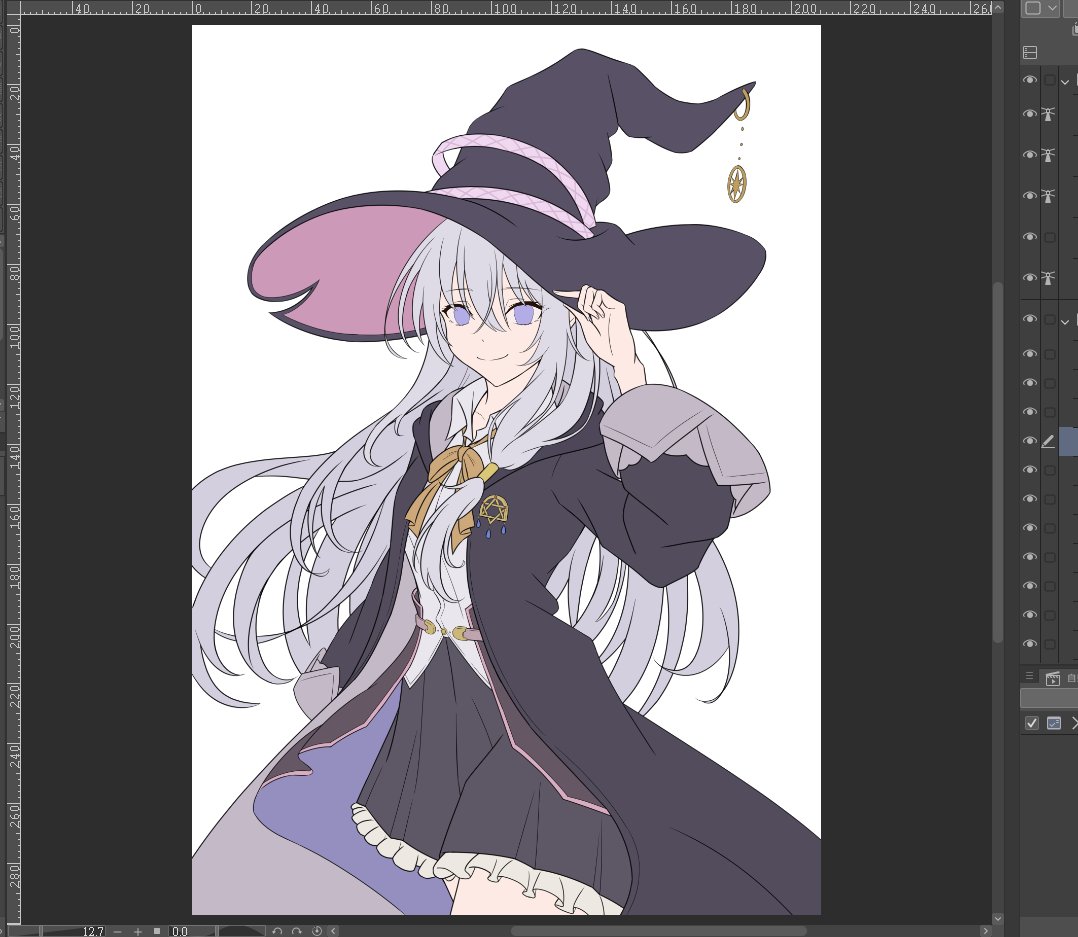The height and width of the screenshot is (937, 1078).
Task: Click the 12.7 zoom value field
Action: coord(93,932)
